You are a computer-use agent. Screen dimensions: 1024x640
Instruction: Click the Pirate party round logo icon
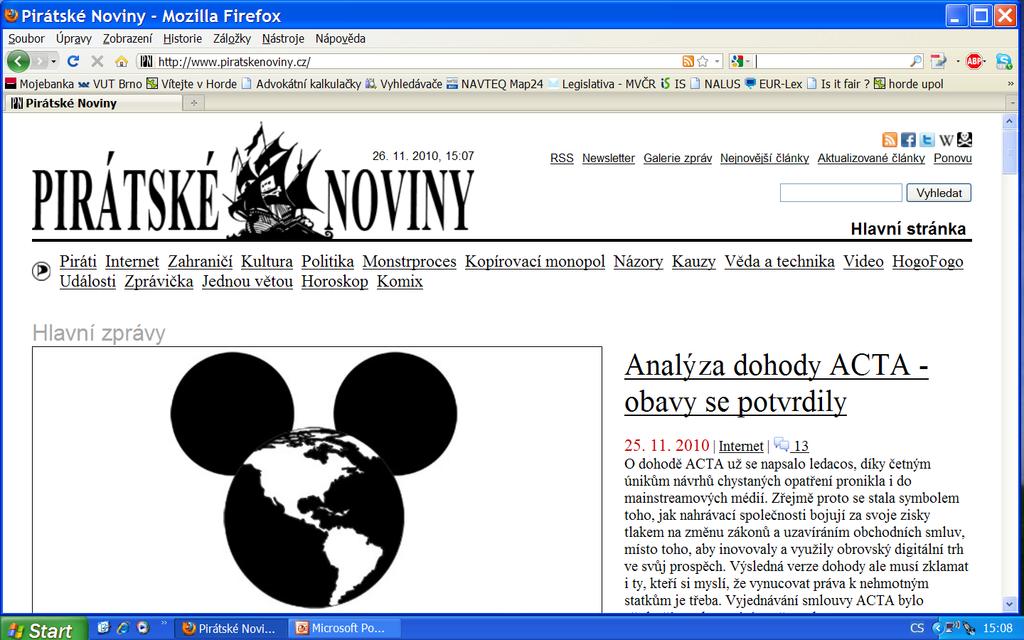pyautogui.click(x=41, y=270)
